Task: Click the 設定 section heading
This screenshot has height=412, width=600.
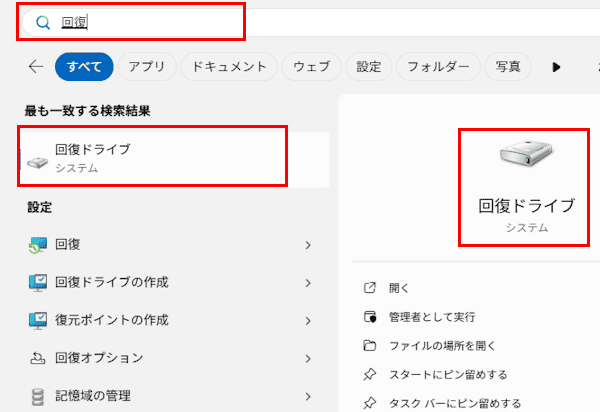Action: point(39,207)
